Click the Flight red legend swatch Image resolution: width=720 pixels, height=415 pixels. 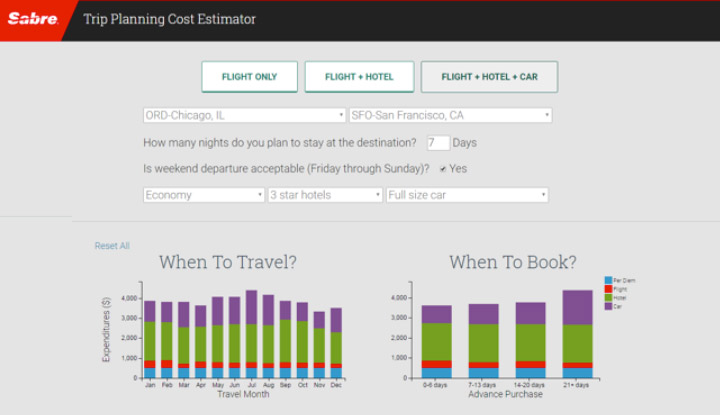click(x=608, y=288)
